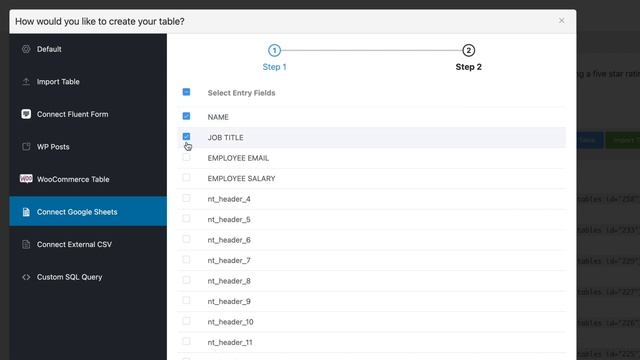This screenshot has height=360, width=640.
Task: Click the Connect Google Sheets document icon
Action: tap(26, 212)
